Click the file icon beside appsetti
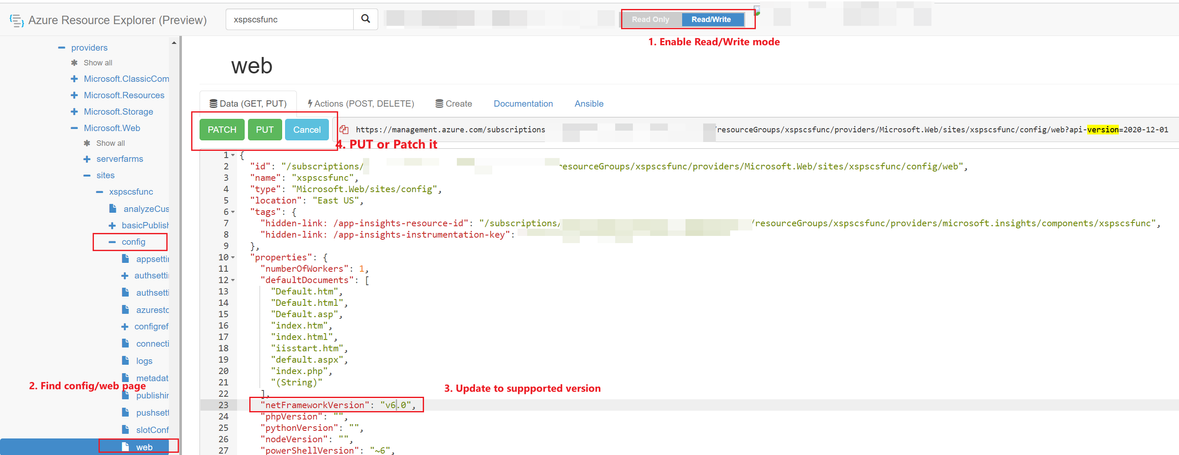Screen dimensions: 1179x455 pos(126,259)
